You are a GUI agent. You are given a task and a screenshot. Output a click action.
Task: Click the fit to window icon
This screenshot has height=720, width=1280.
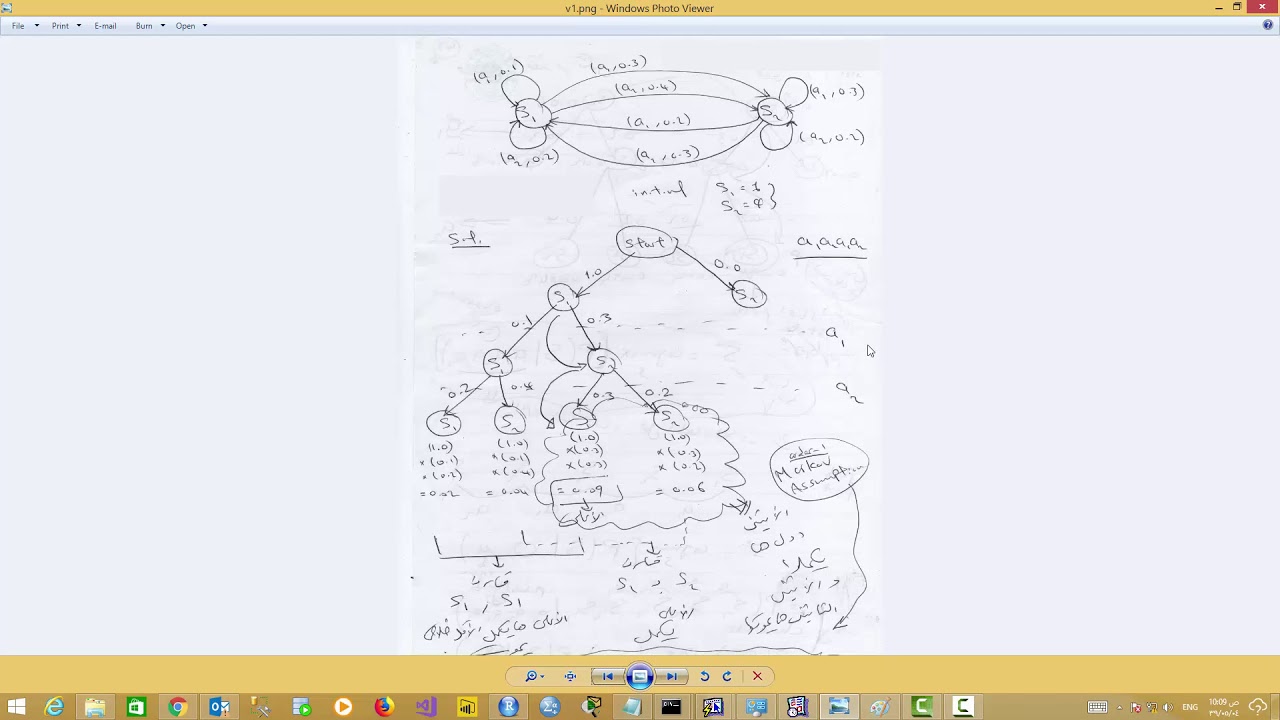pyautogui.click(x=570, y=677)
